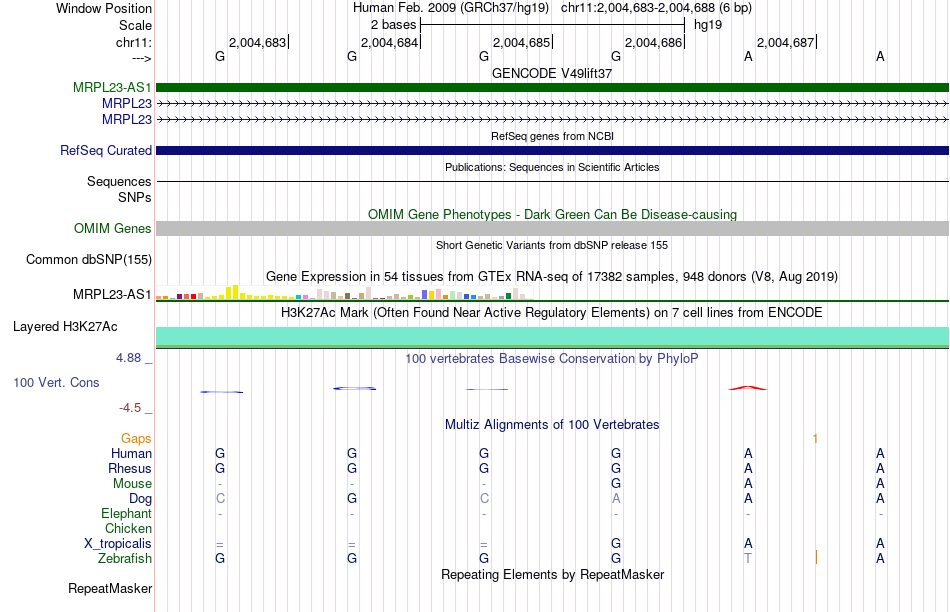950x612 pixels.
Task: Click Publications: Sequences in Scientific Articles title
Action: point(552,167)
